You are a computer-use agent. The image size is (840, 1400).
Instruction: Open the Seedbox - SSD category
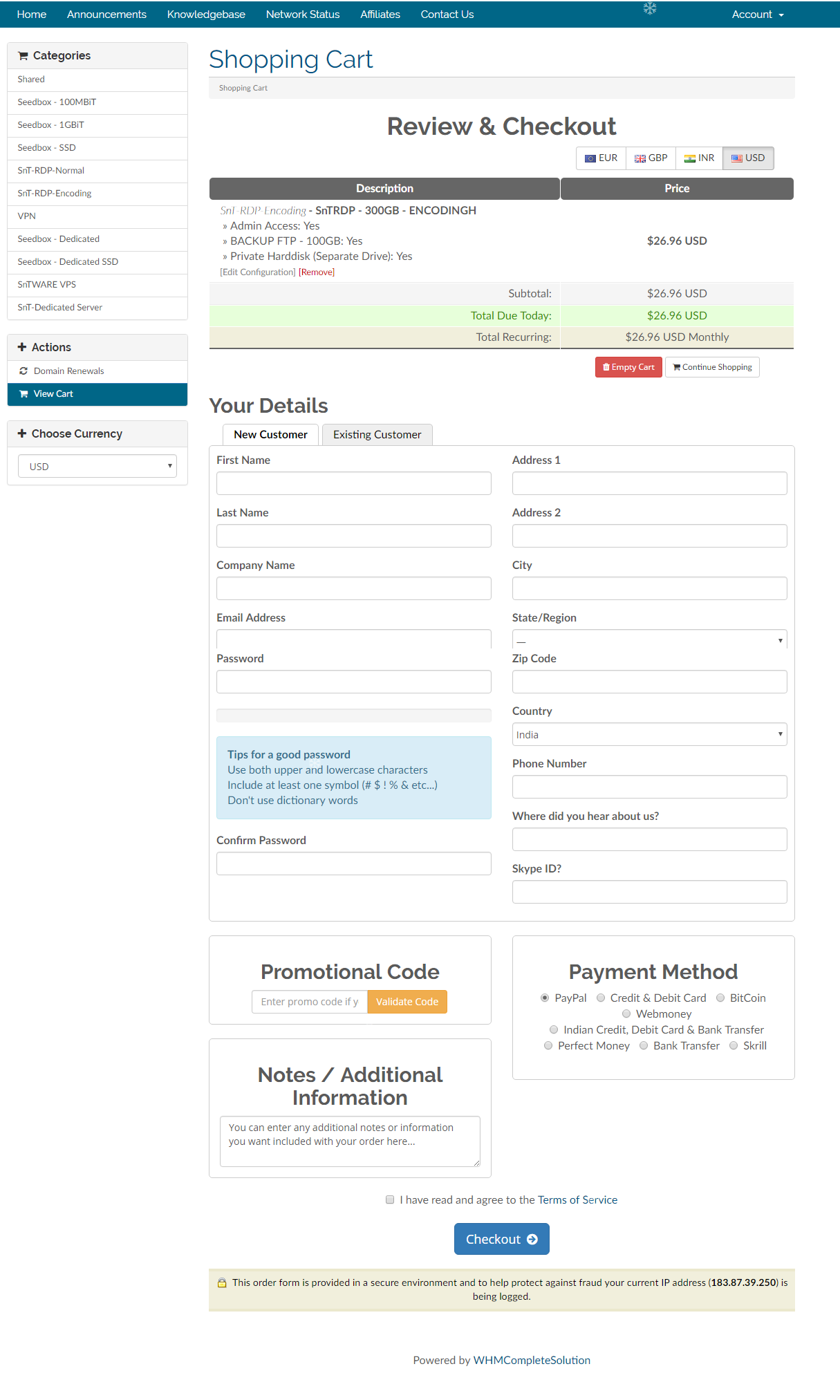(97, 148)
